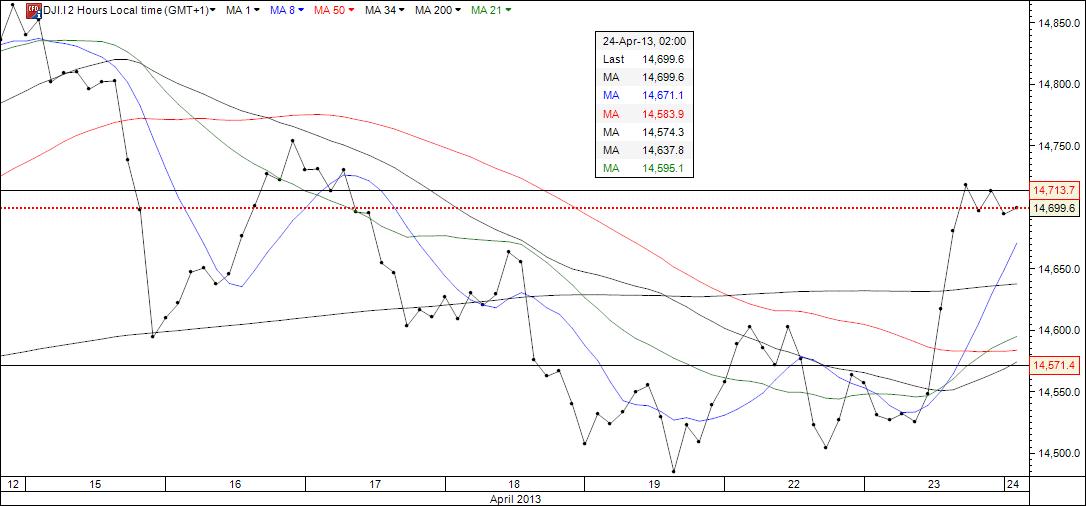Click the 14,750.0 price axis label
Viewport: 1086px width, 506px height.
(x=1058, y=146)
